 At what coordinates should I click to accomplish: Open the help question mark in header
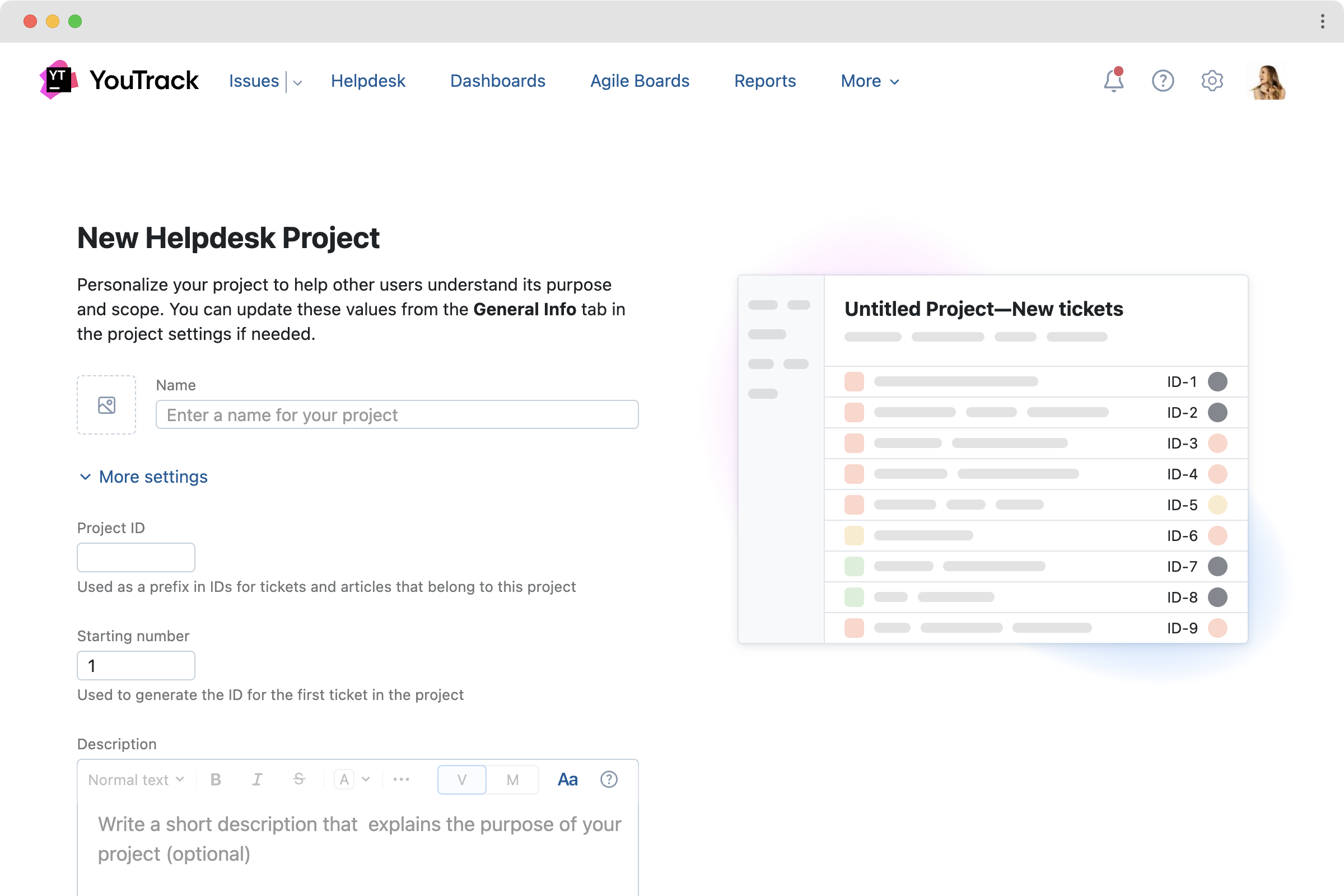click(1163, 81)
